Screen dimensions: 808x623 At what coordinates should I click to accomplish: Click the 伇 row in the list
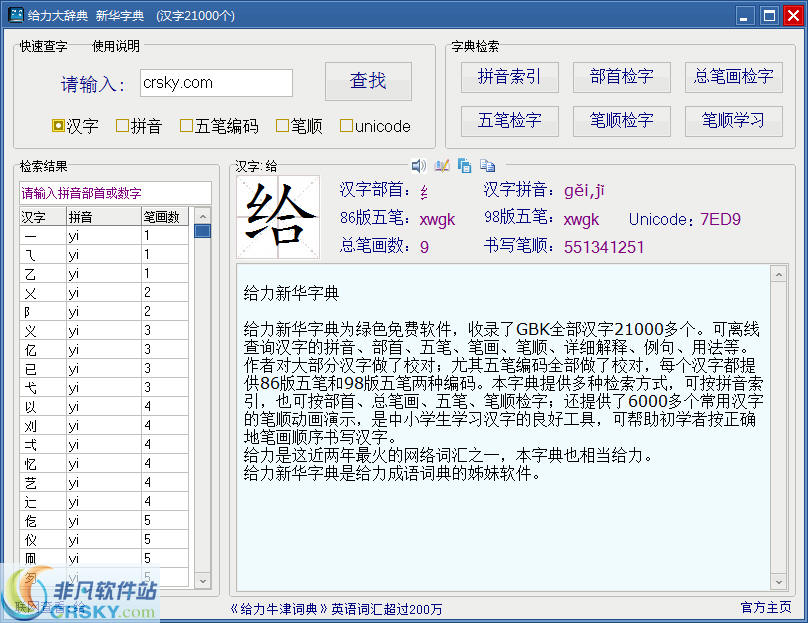point(104,541)
